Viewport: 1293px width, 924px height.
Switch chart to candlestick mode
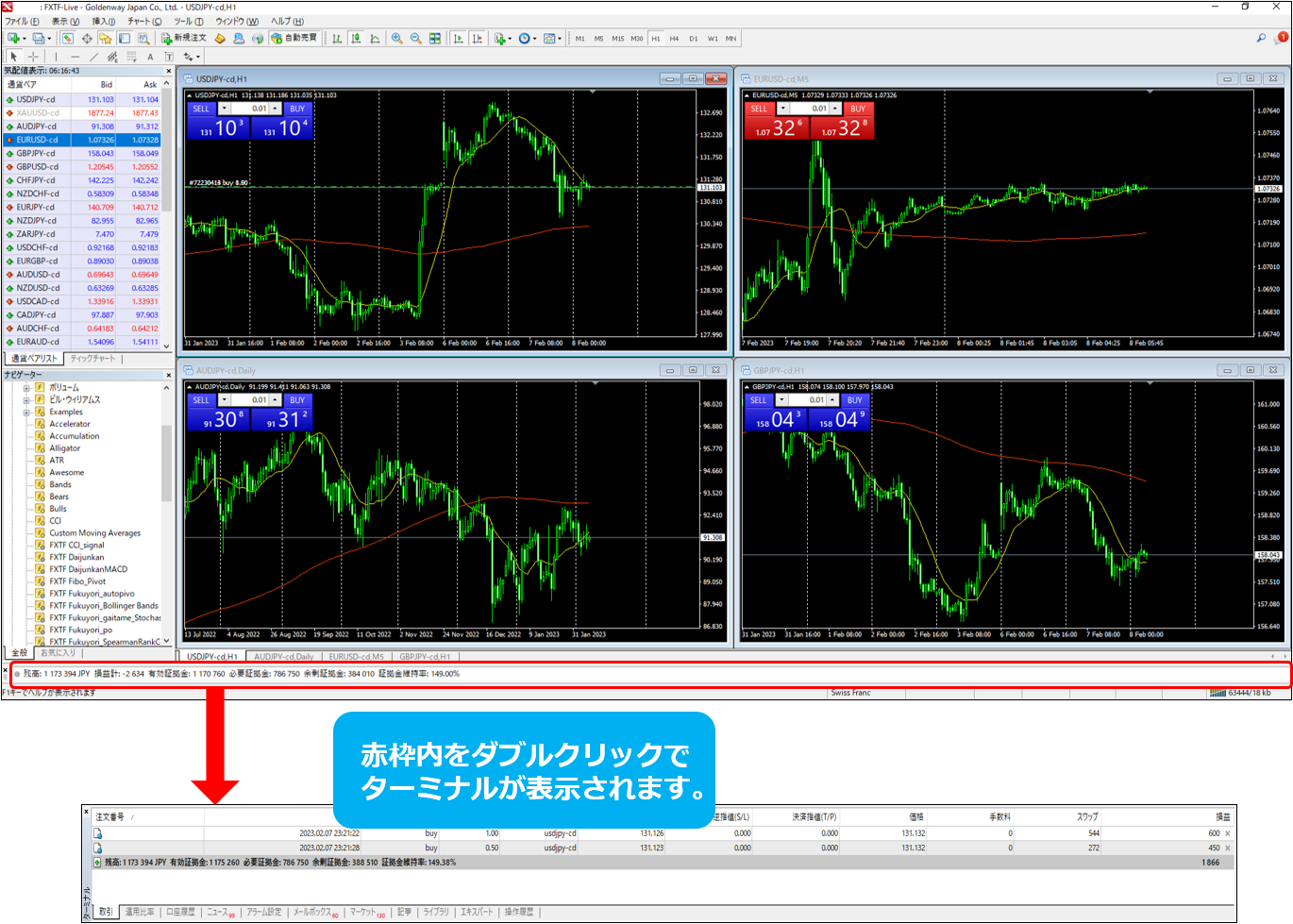tap(356, 39)
